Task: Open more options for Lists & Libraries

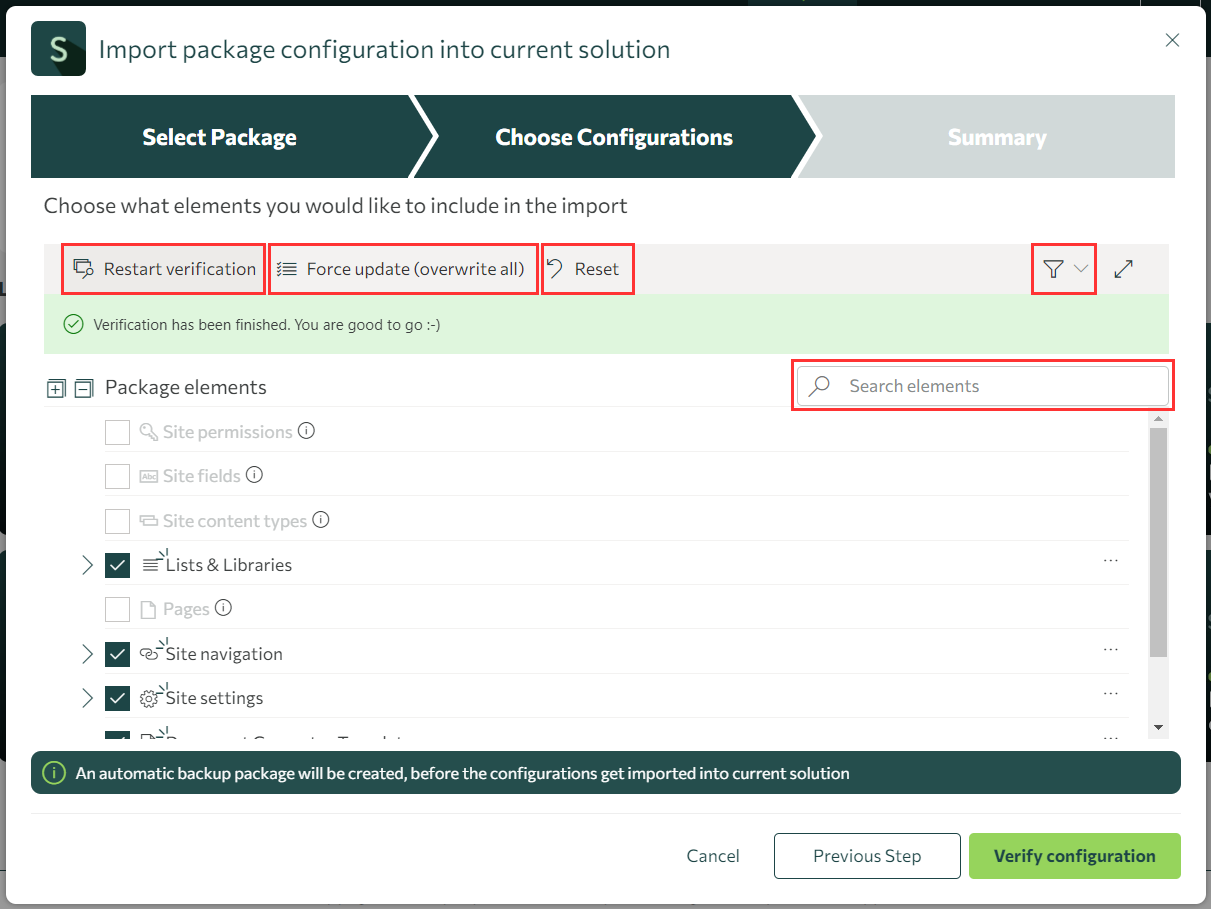Action: 1110,561
